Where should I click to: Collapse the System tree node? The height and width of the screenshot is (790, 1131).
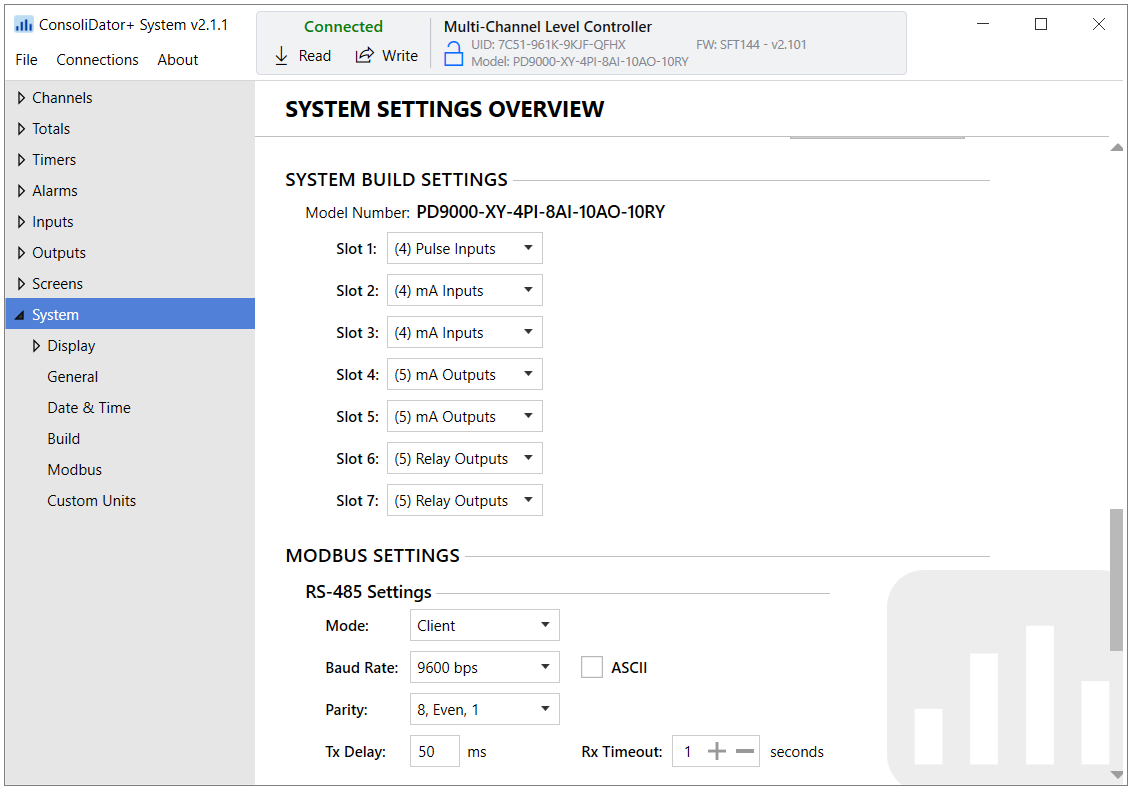19,315
